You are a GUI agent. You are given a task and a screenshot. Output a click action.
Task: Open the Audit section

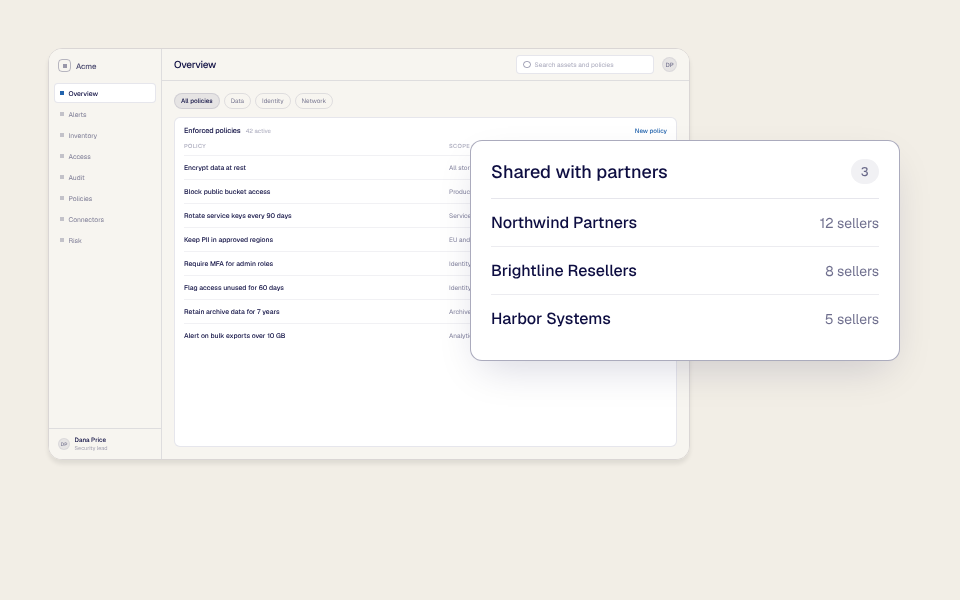105,178
